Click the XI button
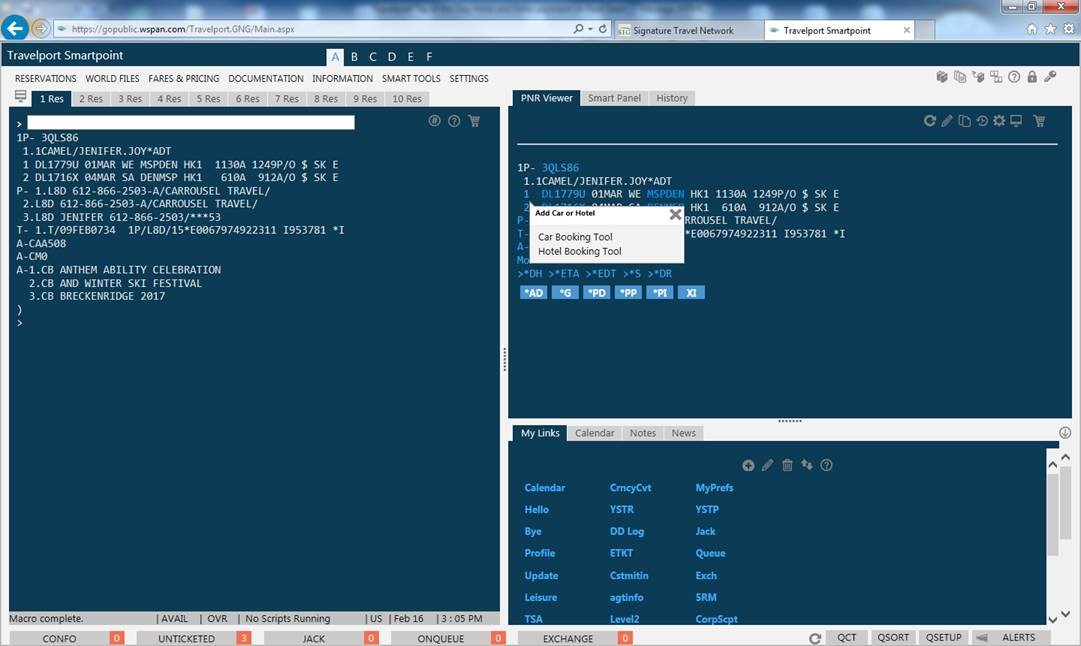 click(691, 293)
